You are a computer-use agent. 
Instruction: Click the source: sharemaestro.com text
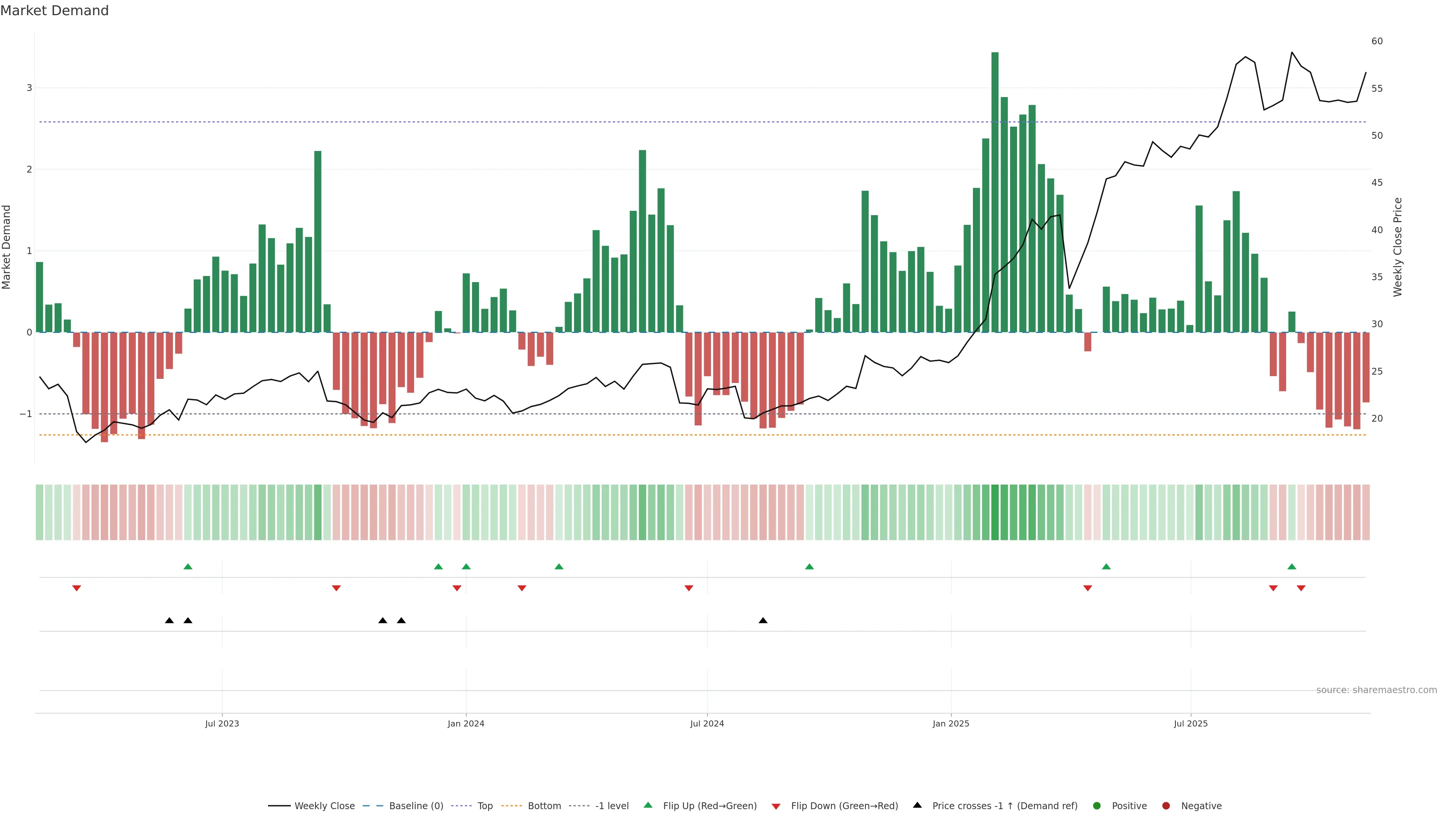[1376, 690]
